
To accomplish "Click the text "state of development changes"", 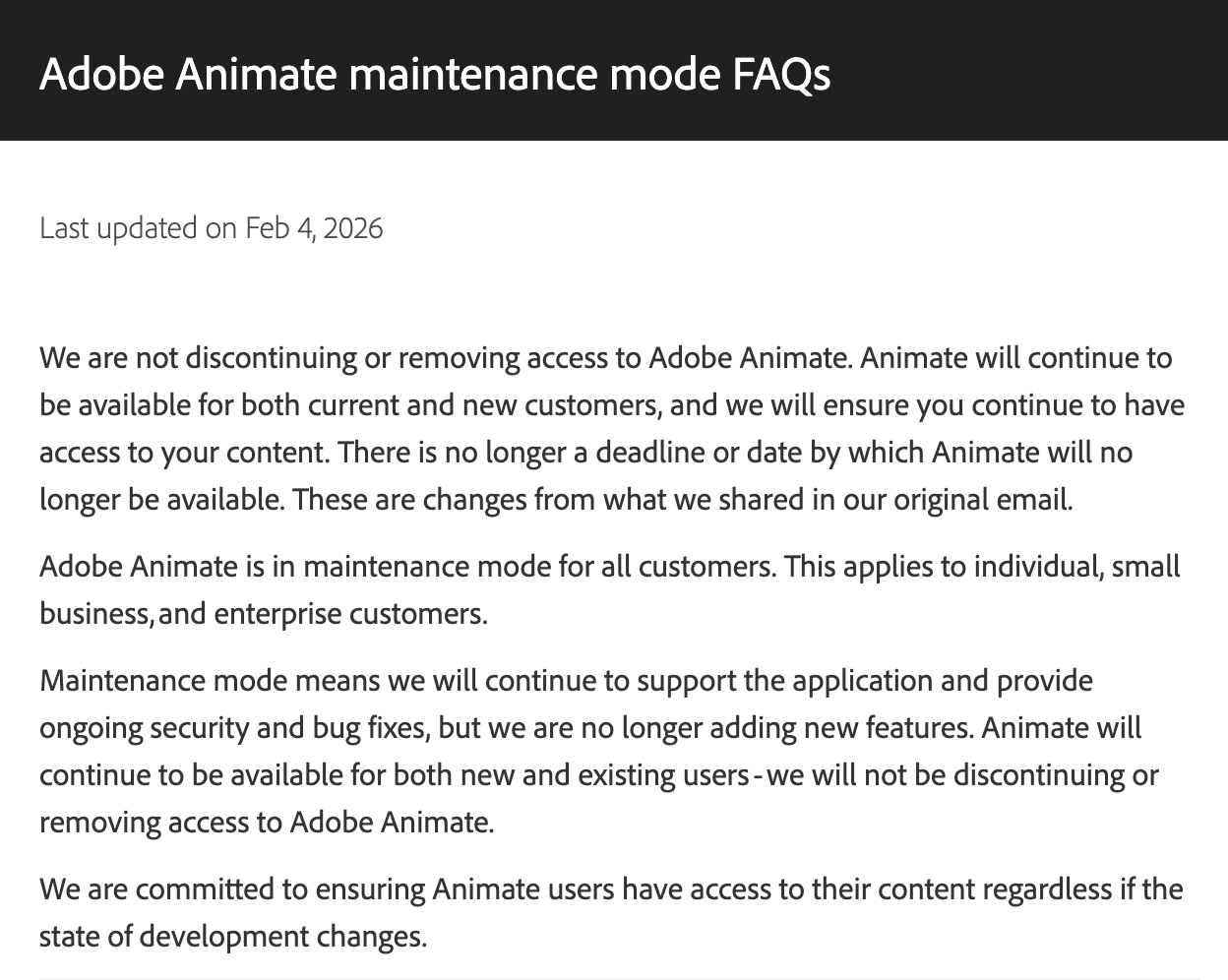I will pos(232,936).
